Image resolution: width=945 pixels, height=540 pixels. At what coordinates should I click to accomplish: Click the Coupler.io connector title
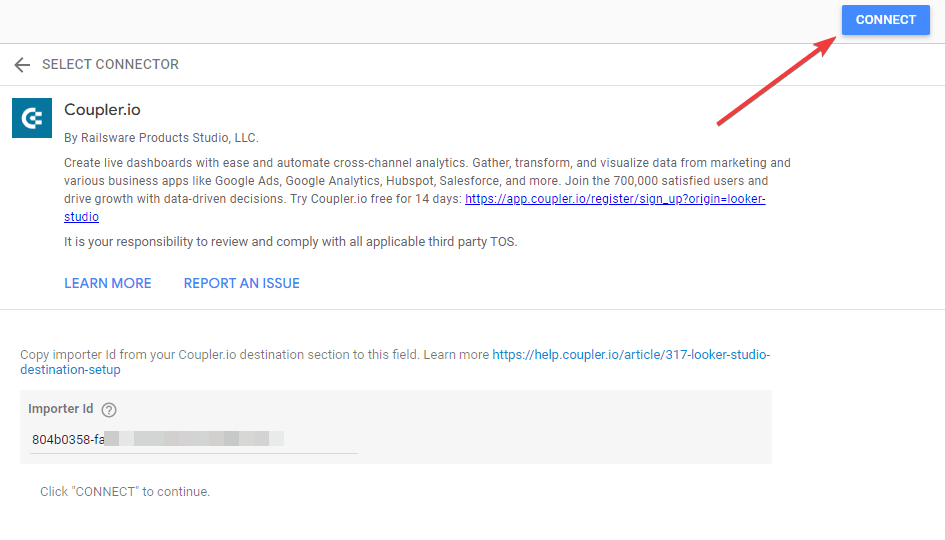coord(102,110)
